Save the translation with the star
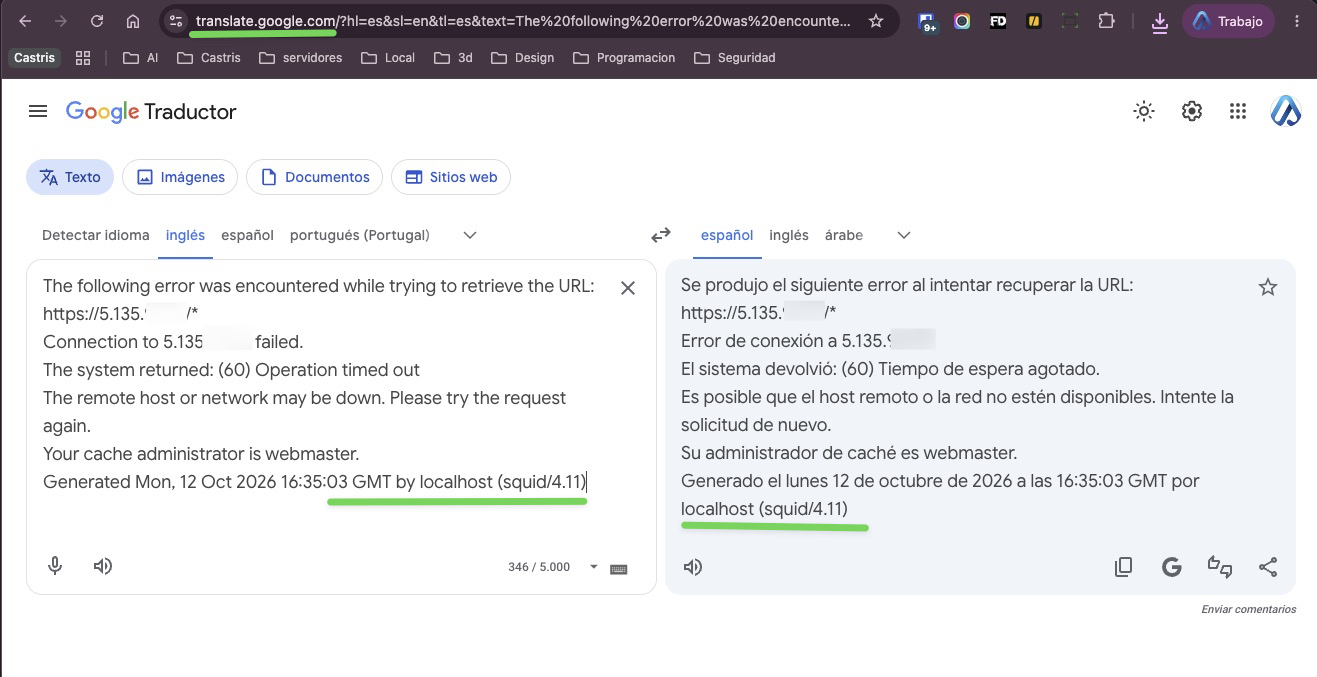This screenshot has width=1317, height=677. tap(1268, 288)
